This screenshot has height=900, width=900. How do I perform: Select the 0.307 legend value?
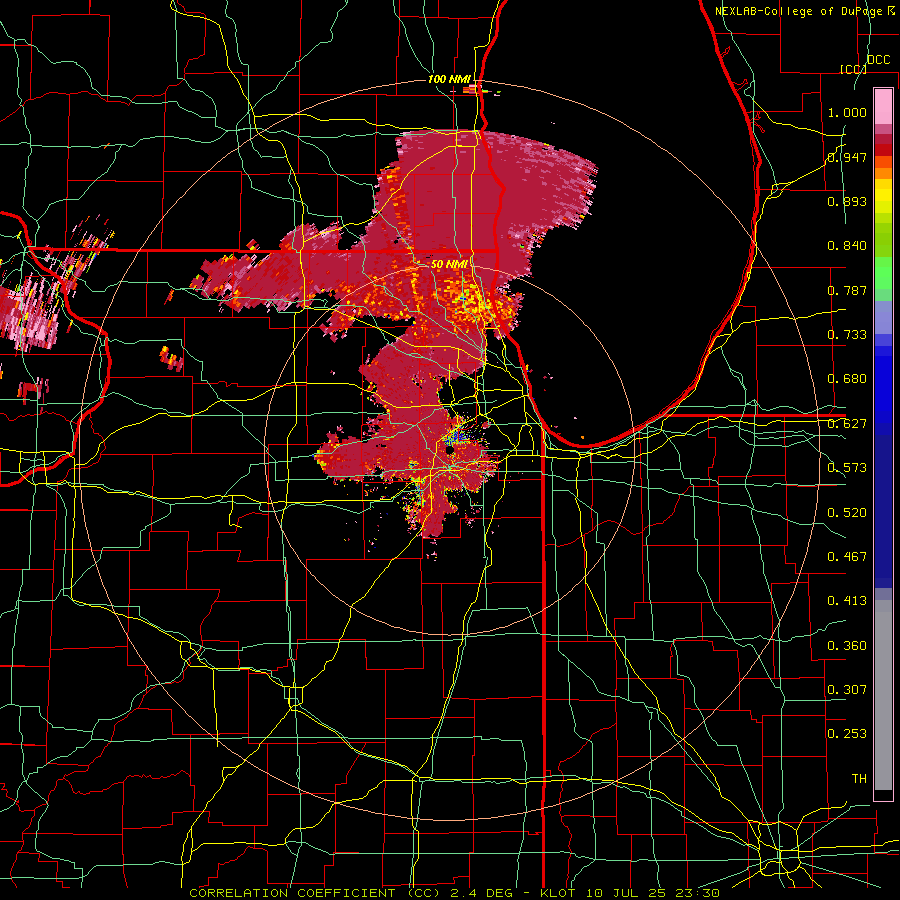click(x=847, y=690)
